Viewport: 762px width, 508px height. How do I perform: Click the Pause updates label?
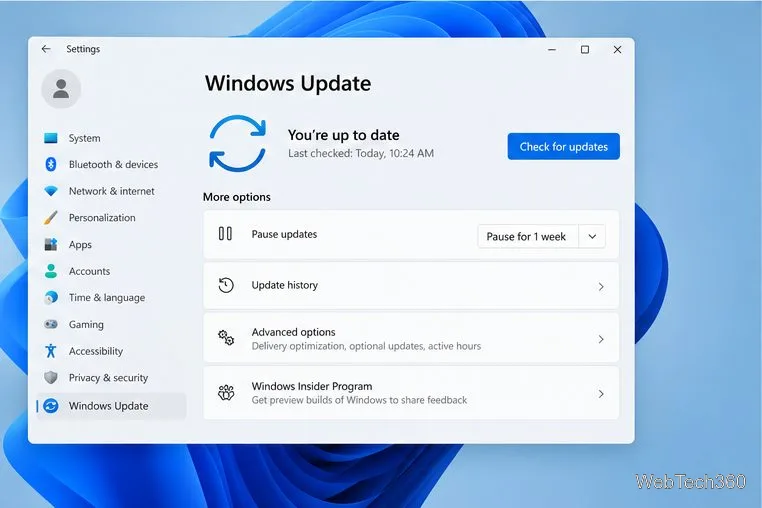(284, 234)
